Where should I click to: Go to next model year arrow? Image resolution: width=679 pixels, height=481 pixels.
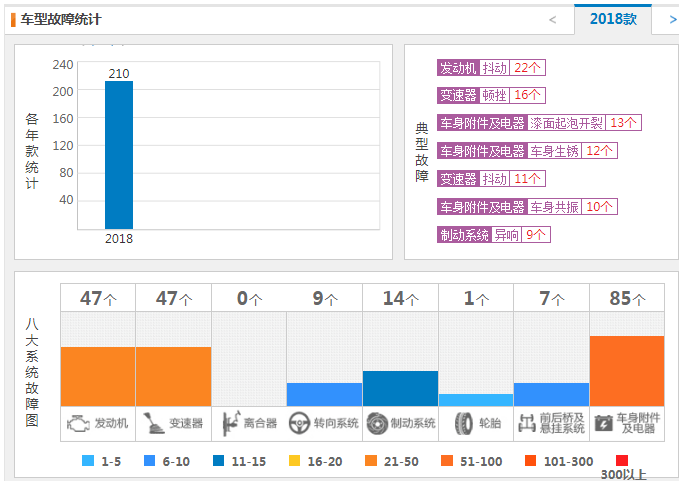[673, 19]
